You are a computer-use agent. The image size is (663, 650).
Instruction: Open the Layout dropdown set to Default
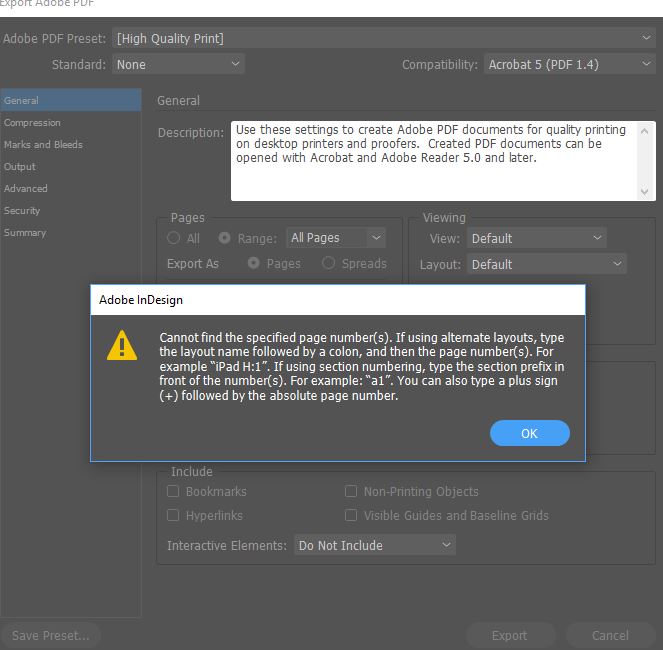pos(546,264)
